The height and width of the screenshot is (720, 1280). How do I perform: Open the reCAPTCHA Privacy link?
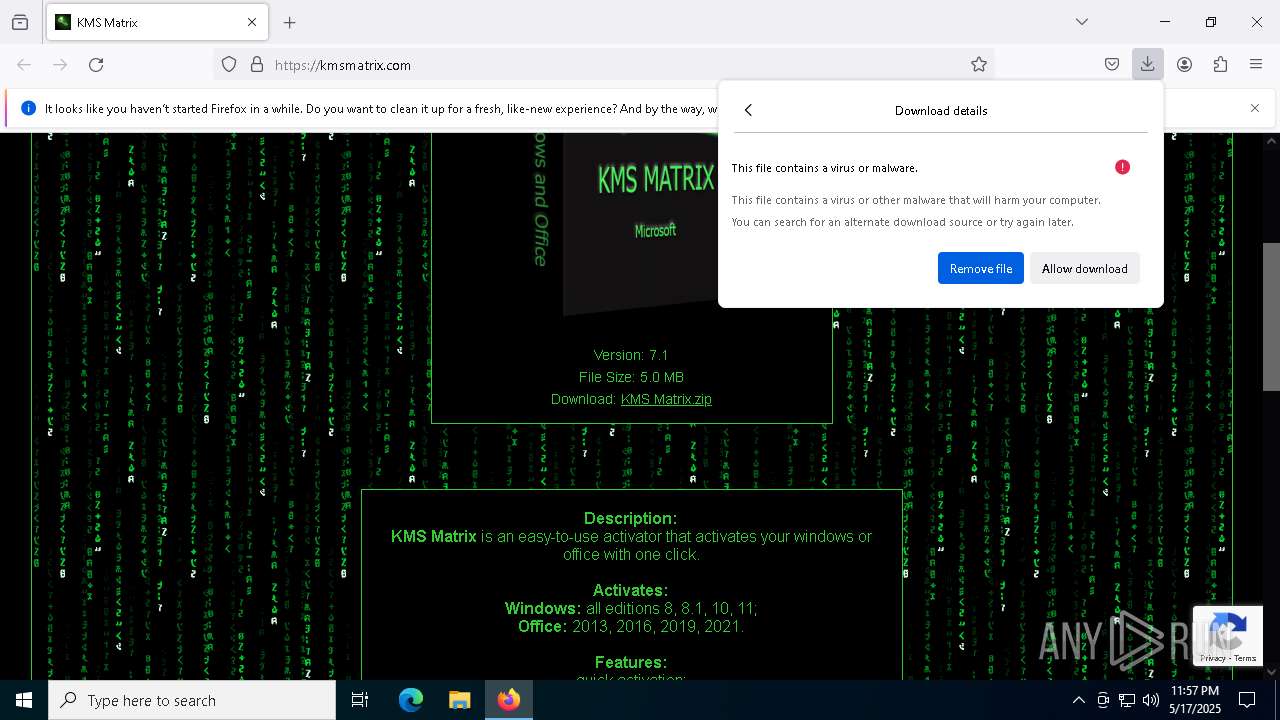[x=1213, y=658]
